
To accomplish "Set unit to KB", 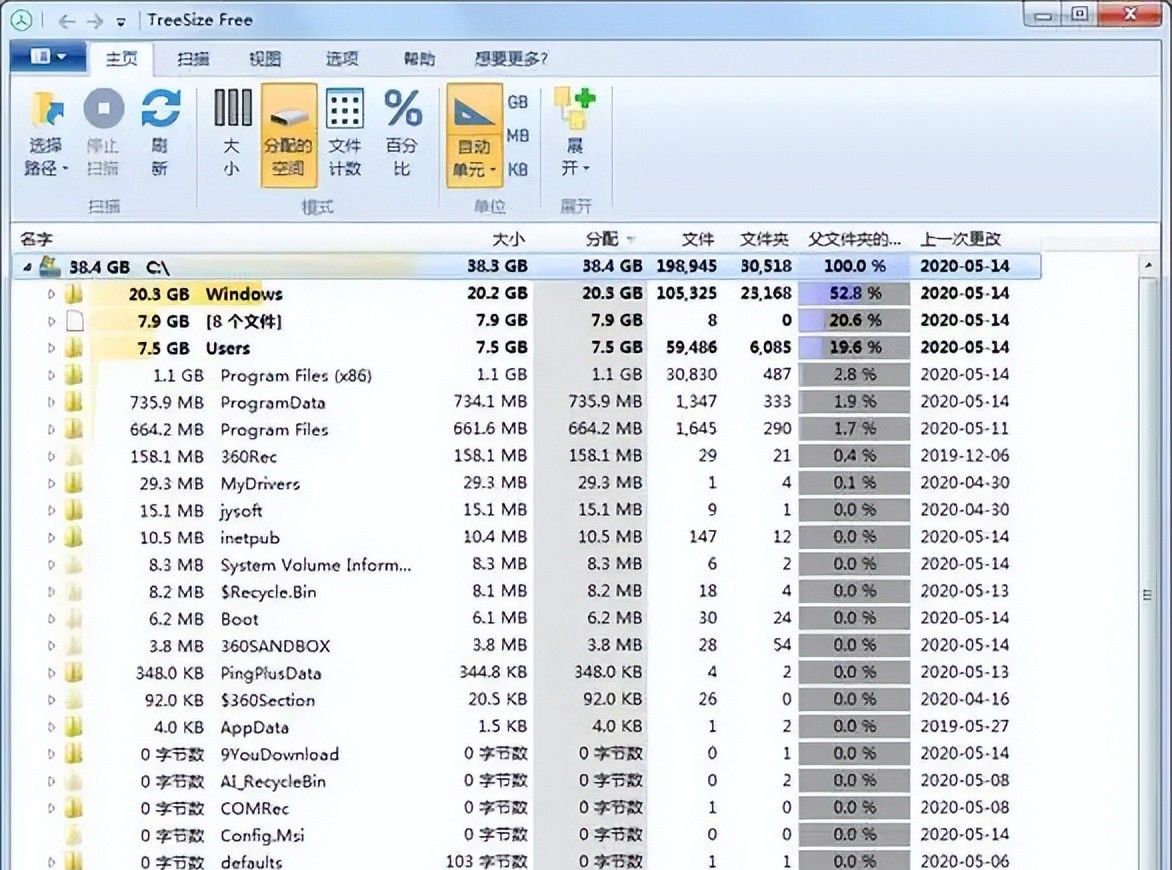I will (x=518, y=170).
